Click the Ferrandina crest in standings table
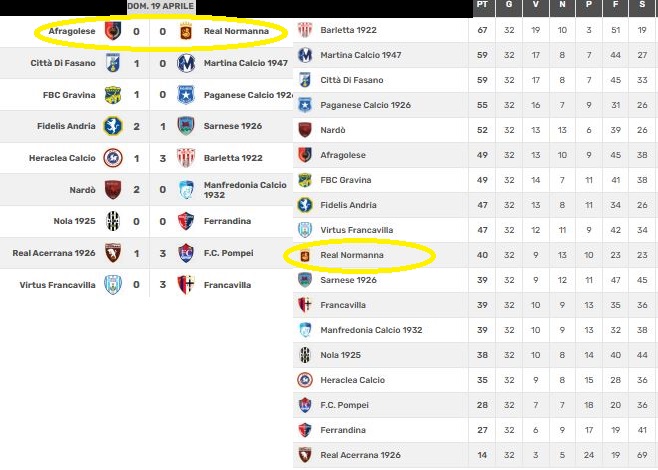658x470 pixels. click(x=305, y=430)
